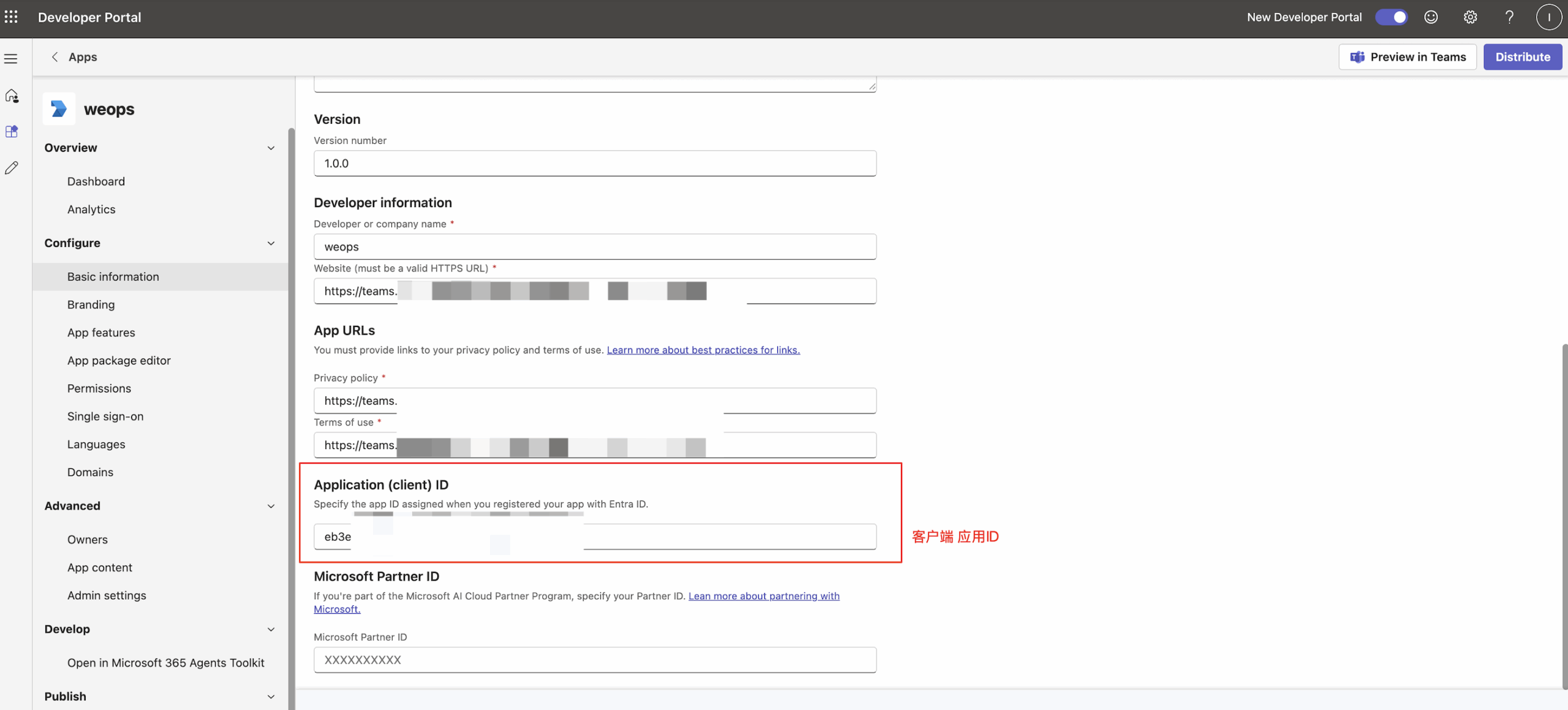Open the Apps icon in left rail
Viewport: 1568px width, 710px height.
tap(12, 131)
